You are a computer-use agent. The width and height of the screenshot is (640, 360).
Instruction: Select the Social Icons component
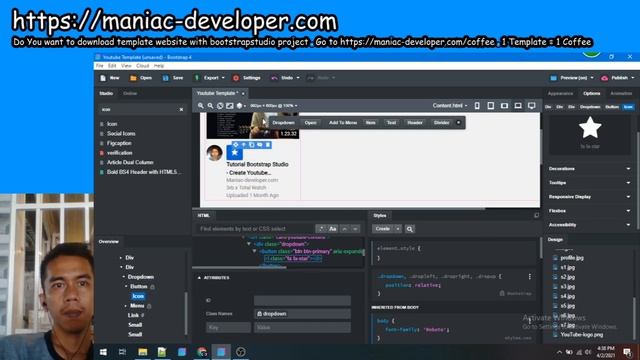121,133
